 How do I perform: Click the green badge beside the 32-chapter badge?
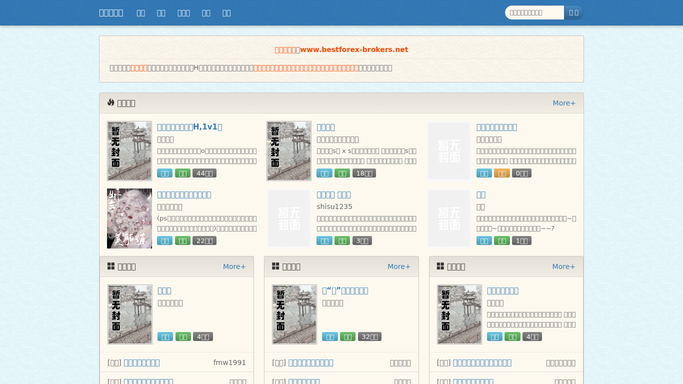click(348, 337)
